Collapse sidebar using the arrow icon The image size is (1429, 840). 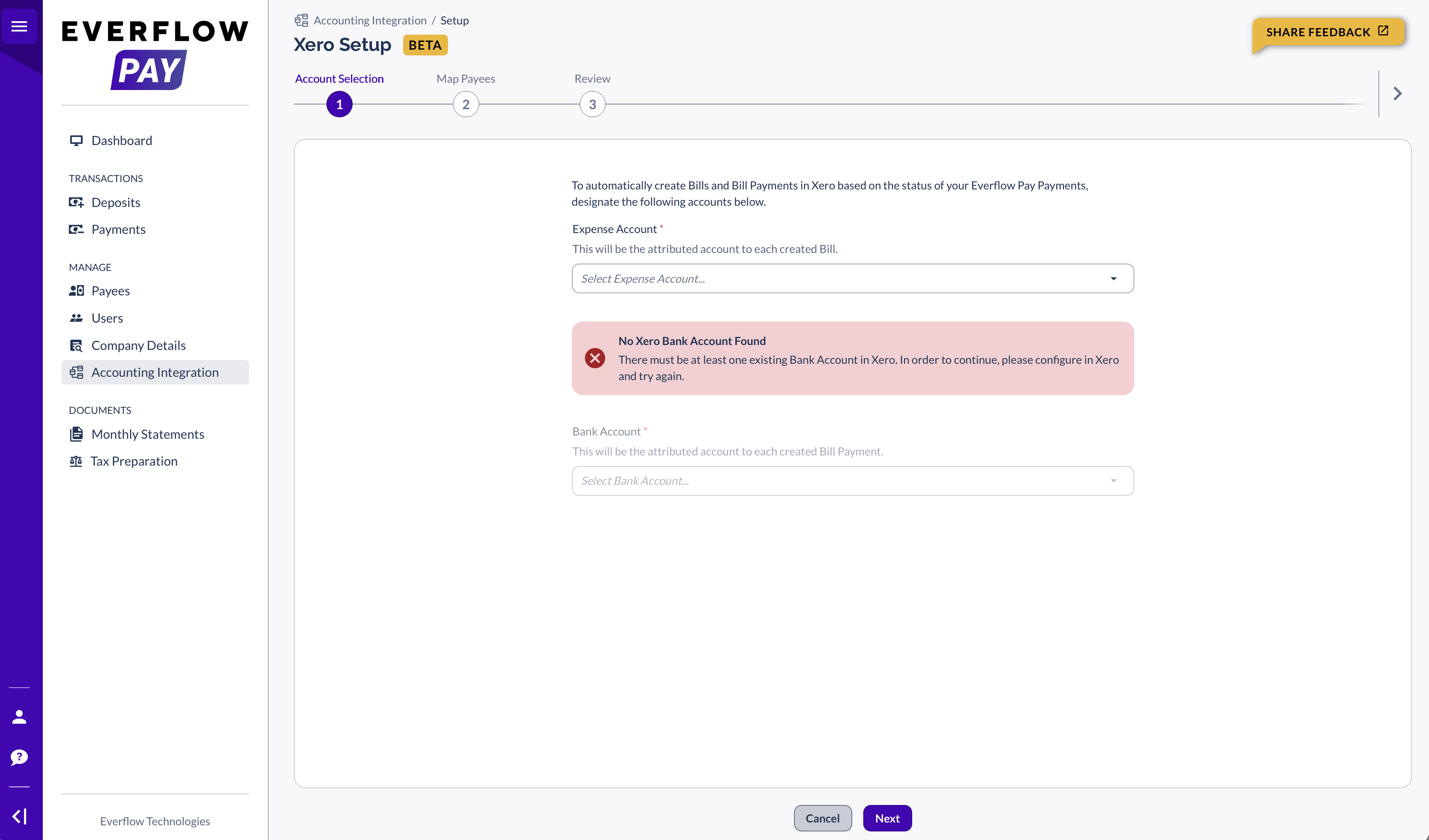pos(19,816)
